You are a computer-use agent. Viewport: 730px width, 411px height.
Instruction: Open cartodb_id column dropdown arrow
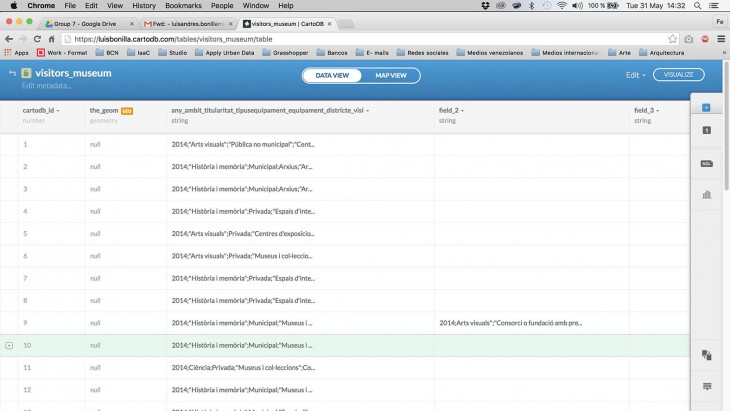click(58, 111)
